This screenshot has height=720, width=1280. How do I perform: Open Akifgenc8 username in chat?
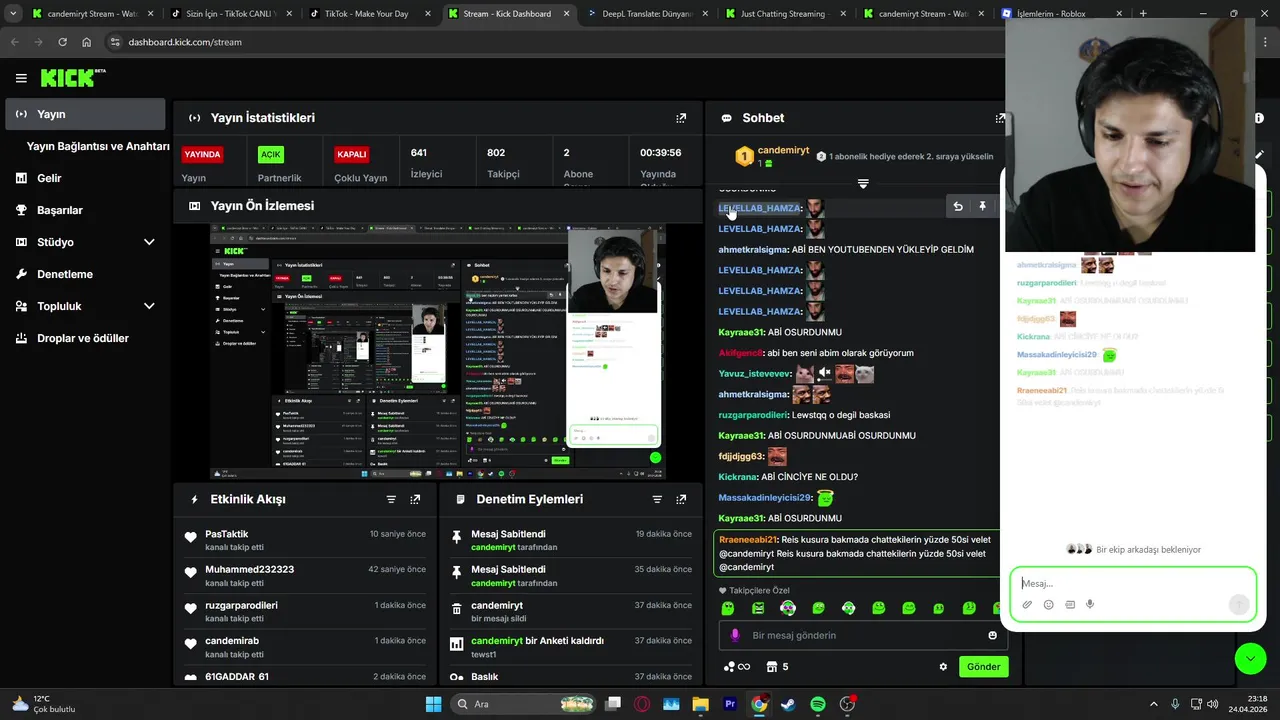point(741,353)
